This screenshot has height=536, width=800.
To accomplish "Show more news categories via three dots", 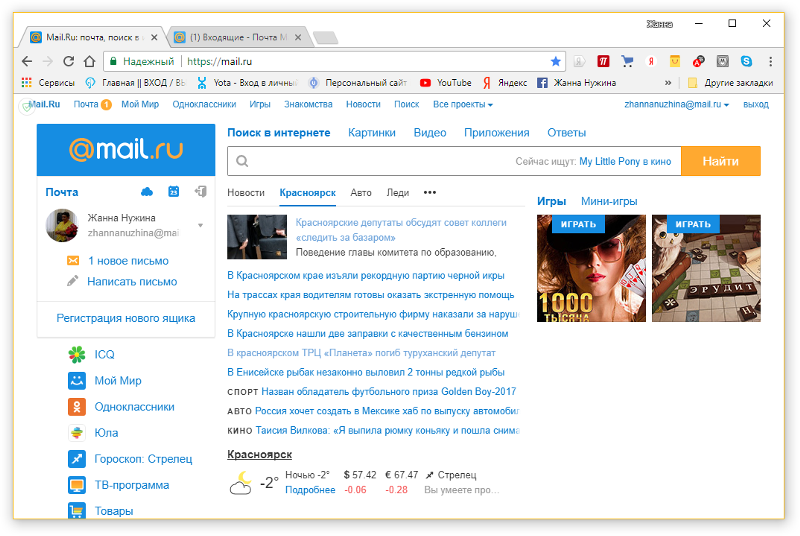I will tap(430, 192).
